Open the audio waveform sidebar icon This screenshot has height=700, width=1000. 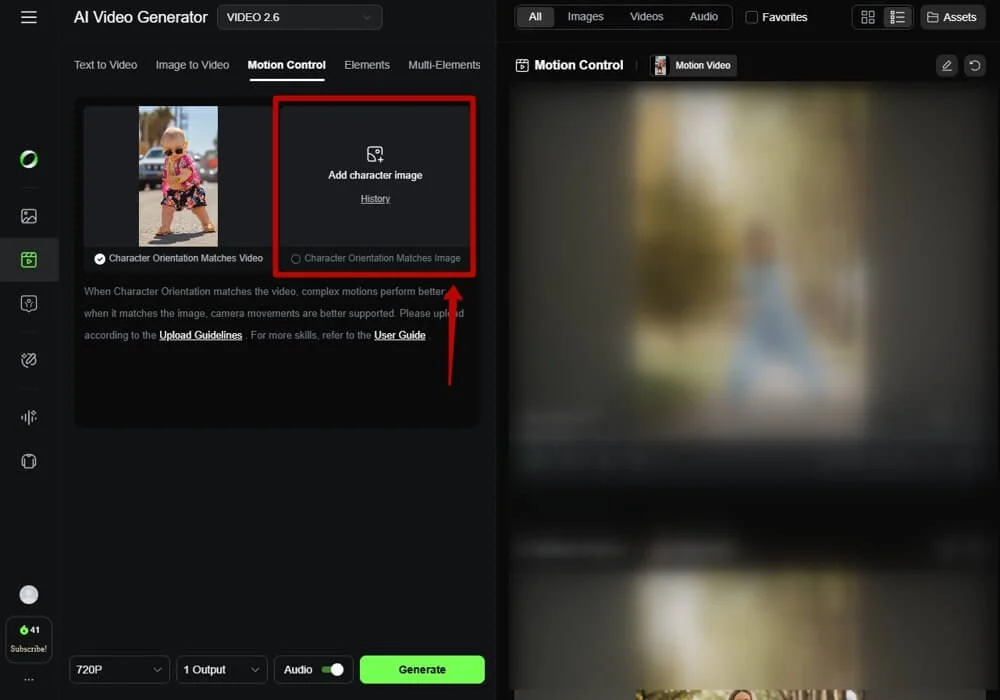click(x=29, y=417)
